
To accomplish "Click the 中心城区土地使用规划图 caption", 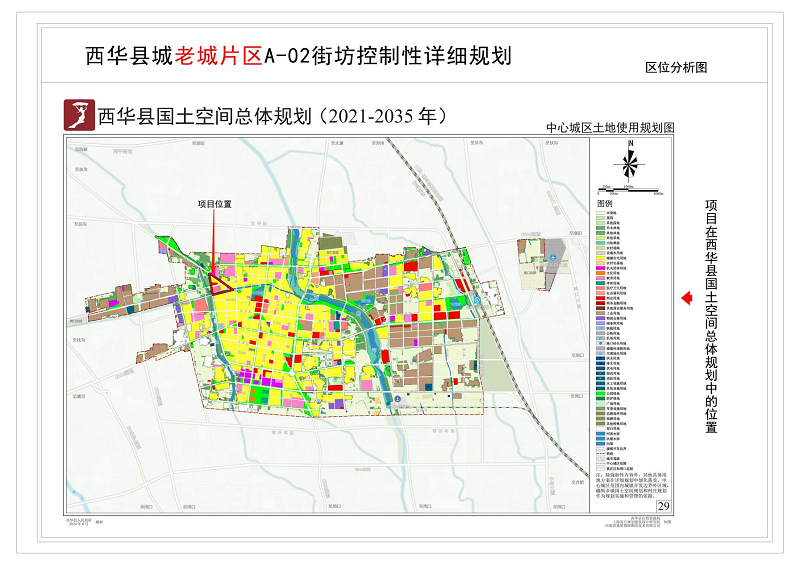I will click(611, 129).
